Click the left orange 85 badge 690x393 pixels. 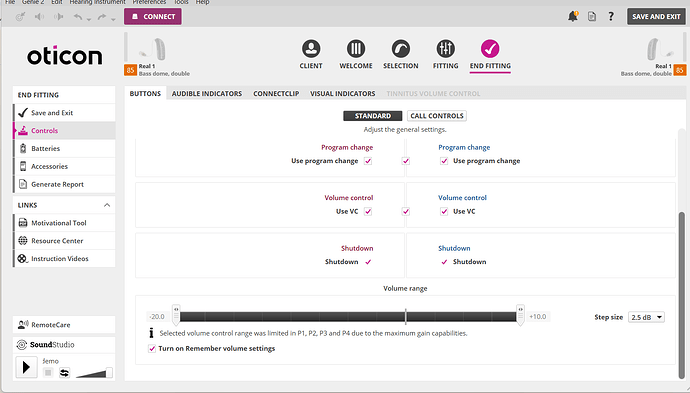[x=130, y=70]
